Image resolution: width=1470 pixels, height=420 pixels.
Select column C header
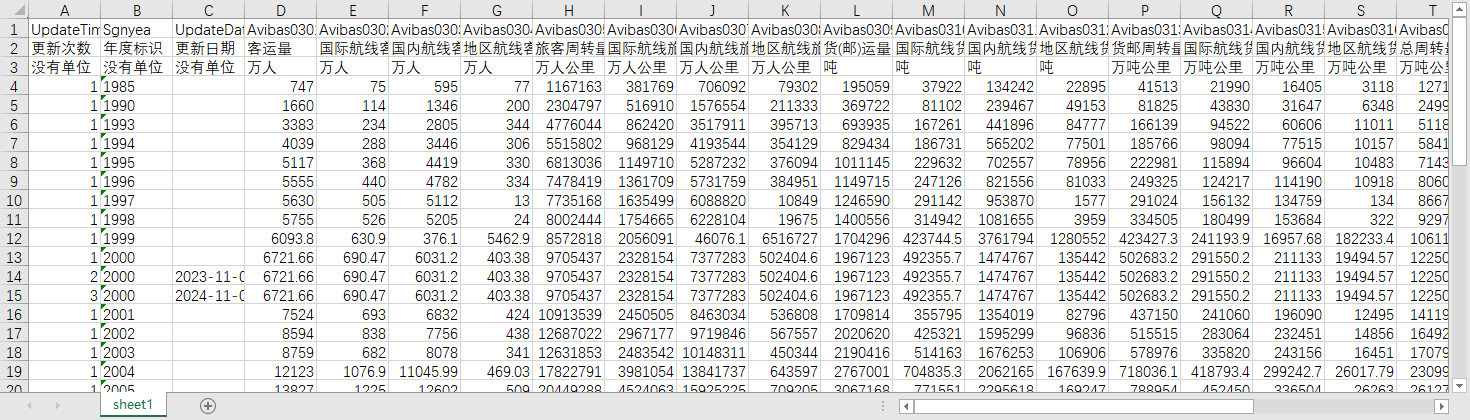(209, 9)
